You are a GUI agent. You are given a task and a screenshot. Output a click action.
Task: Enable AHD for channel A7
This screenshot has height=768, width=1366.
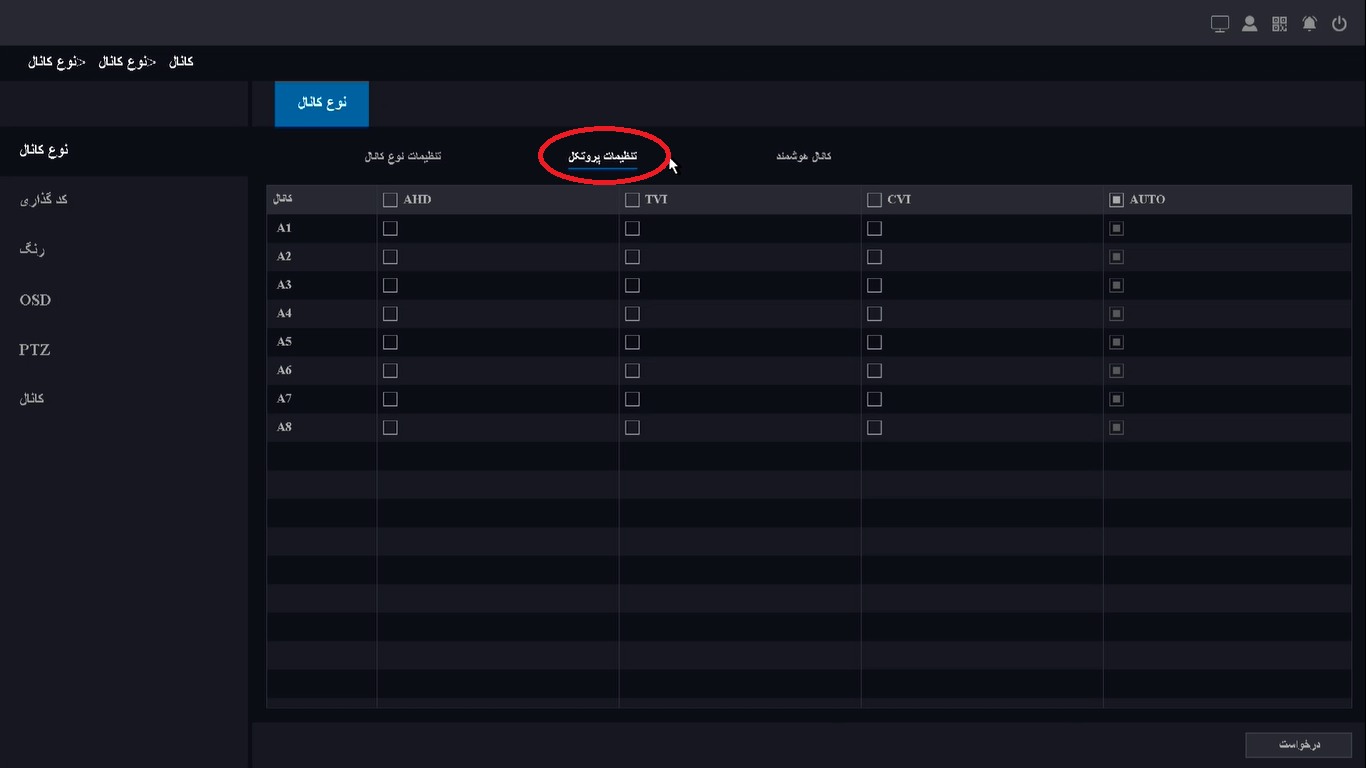[390, 399]
